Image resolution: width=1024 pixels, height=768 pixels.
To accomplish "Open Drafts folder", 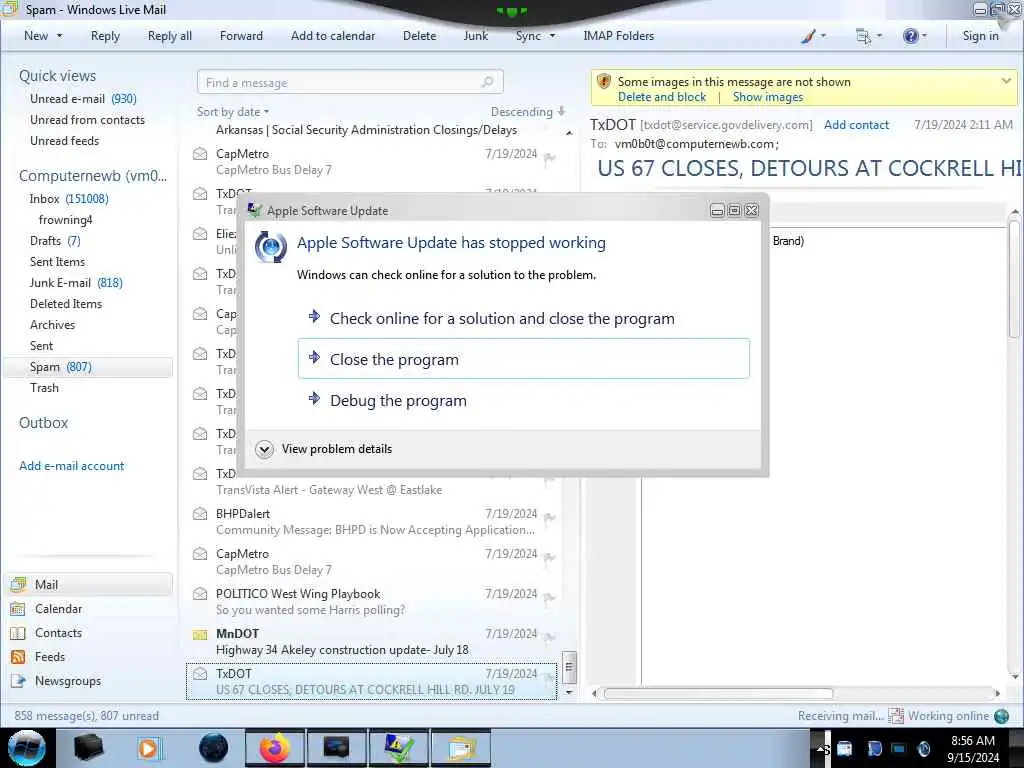I will tap(55, 240).
